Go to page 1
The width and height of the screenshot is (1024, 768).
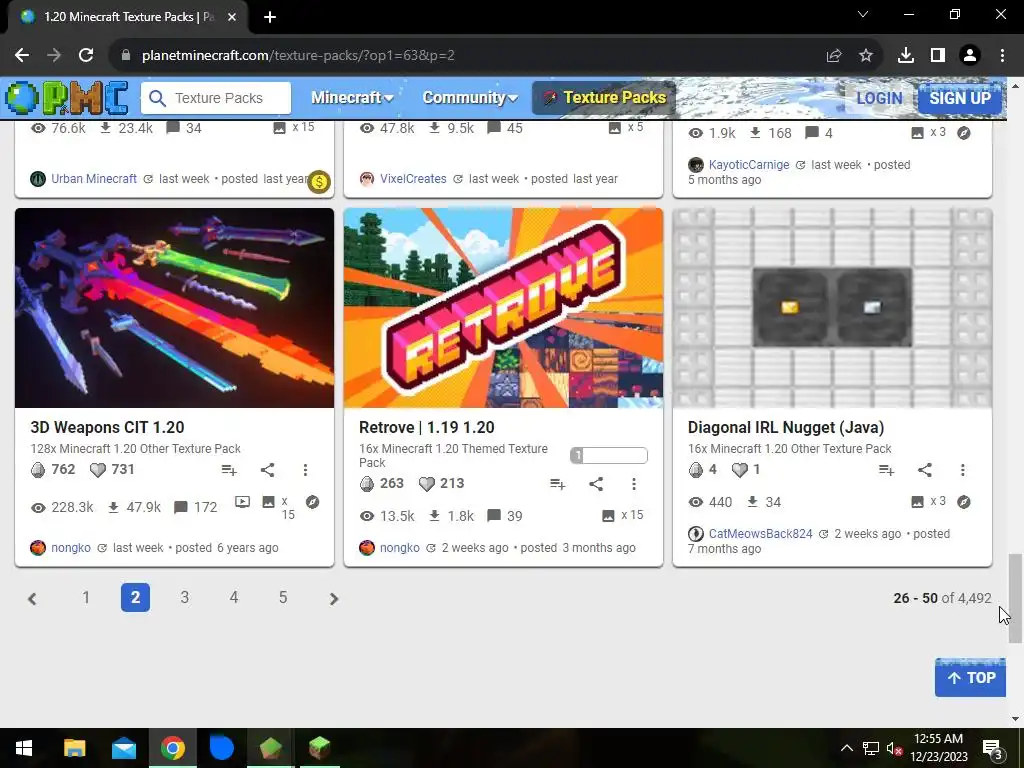(x=86, y=598)
